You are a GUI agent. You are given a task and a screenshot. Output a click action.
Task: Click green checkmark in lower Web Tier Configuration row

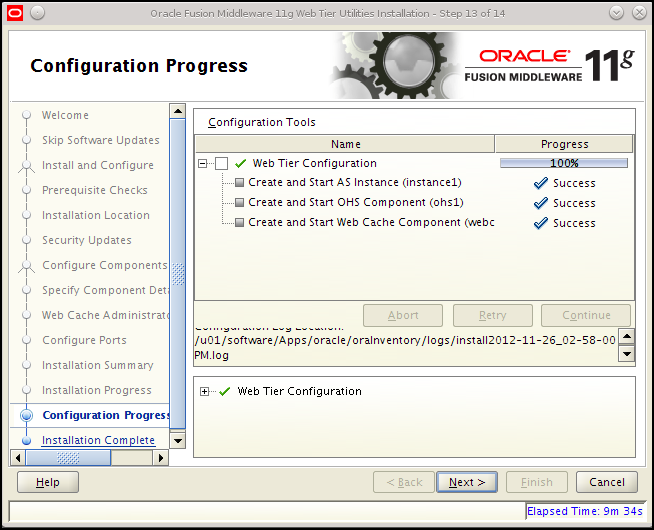[x=225, y=392]
